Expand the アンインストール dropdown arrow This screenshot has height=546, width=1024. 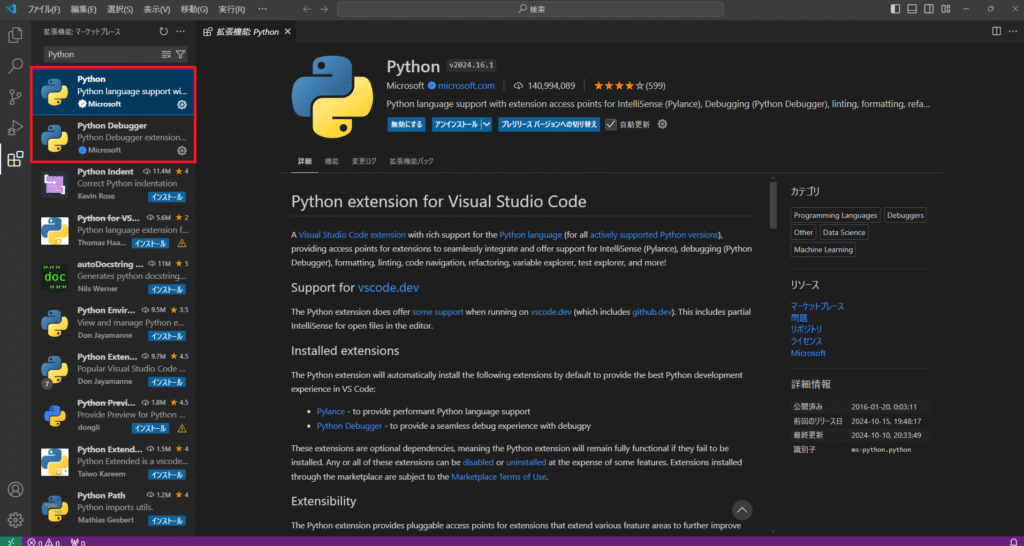(x=486, y=124)
